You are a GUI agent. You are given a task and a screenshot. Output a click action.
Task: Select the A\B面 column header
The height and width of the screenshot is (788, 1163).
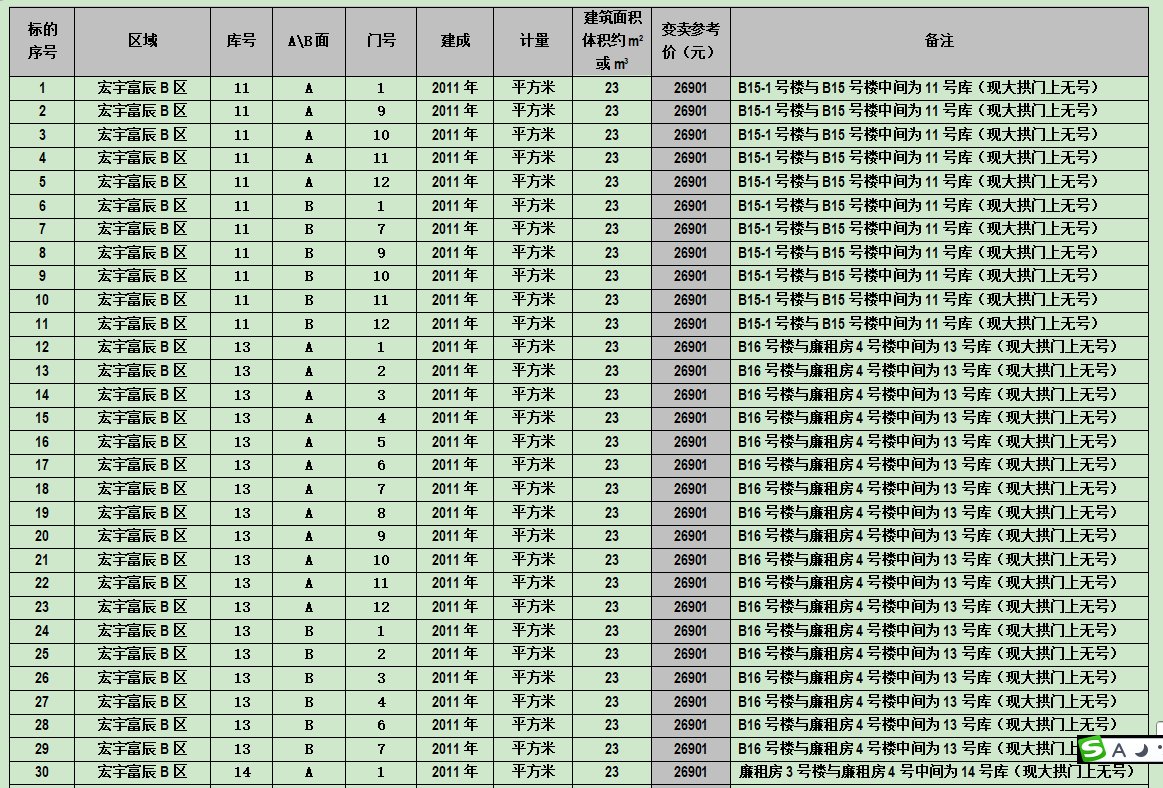click(x=308, y=40)
